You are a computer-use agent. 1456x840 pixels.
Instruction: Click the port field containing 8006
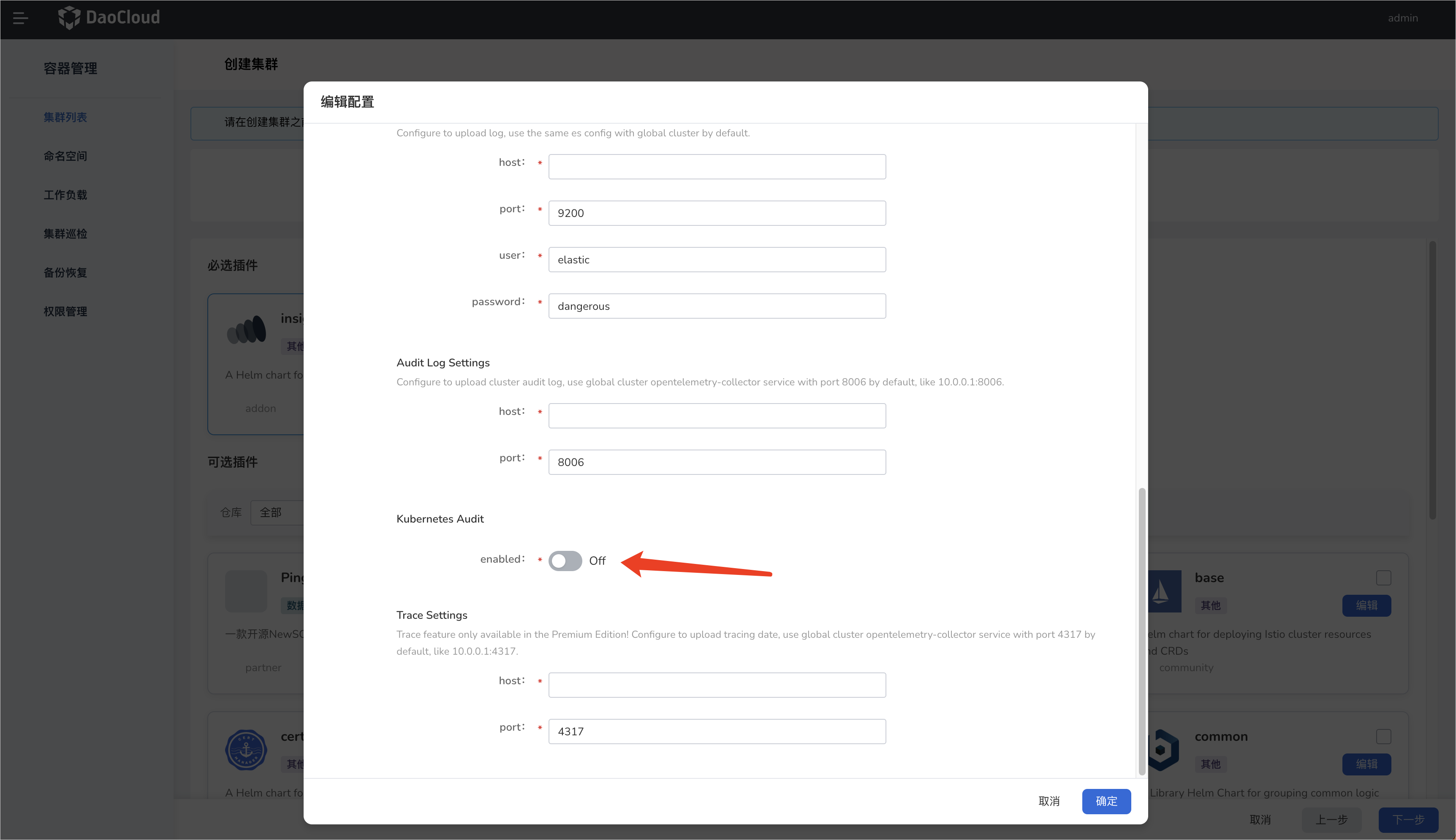click(717, 462)
